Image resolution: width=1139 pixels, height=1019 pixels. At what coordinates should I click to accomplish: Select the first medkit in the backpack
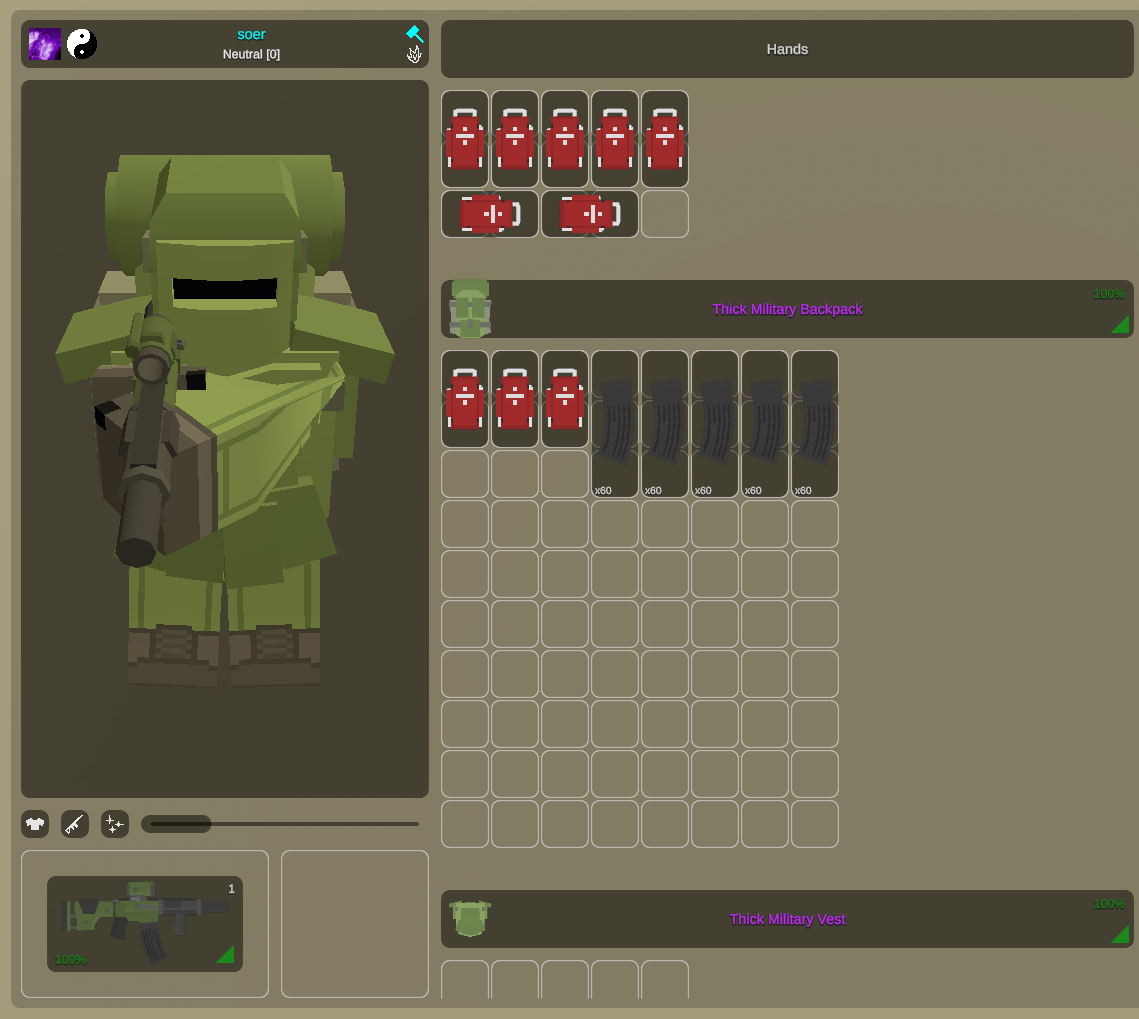click(465, 399)
